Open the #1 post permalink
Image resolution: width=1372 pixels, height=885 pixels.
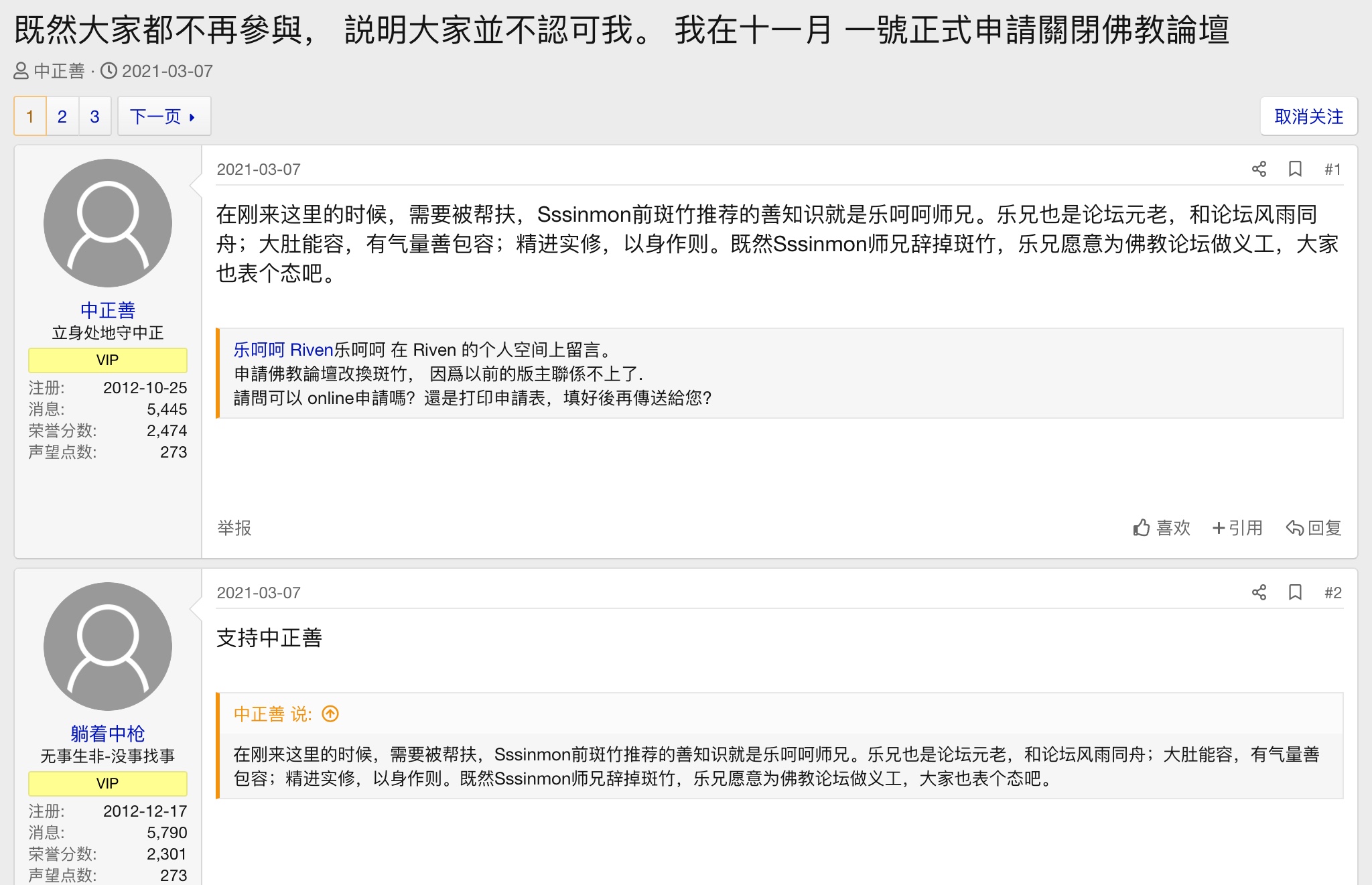1332,169
